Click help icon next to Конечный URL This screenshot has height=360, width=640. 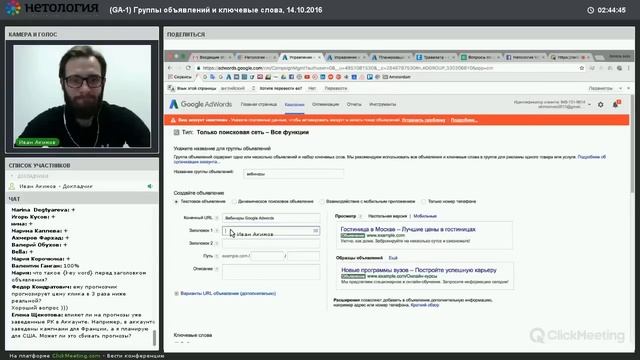click(217, 218)
